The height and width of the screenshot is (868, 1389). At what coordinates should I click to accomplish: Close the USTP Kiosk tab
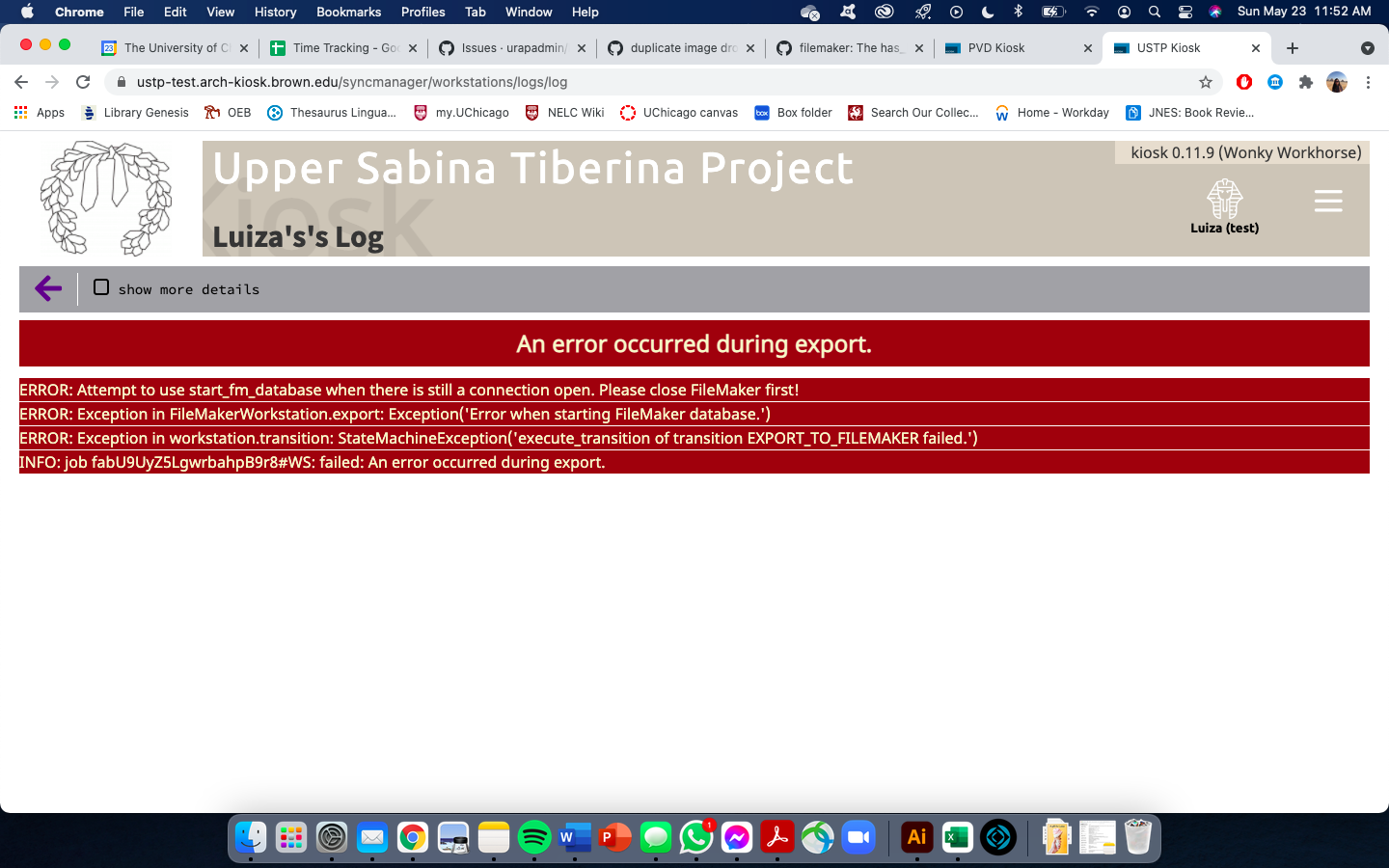pos(1256,48)
